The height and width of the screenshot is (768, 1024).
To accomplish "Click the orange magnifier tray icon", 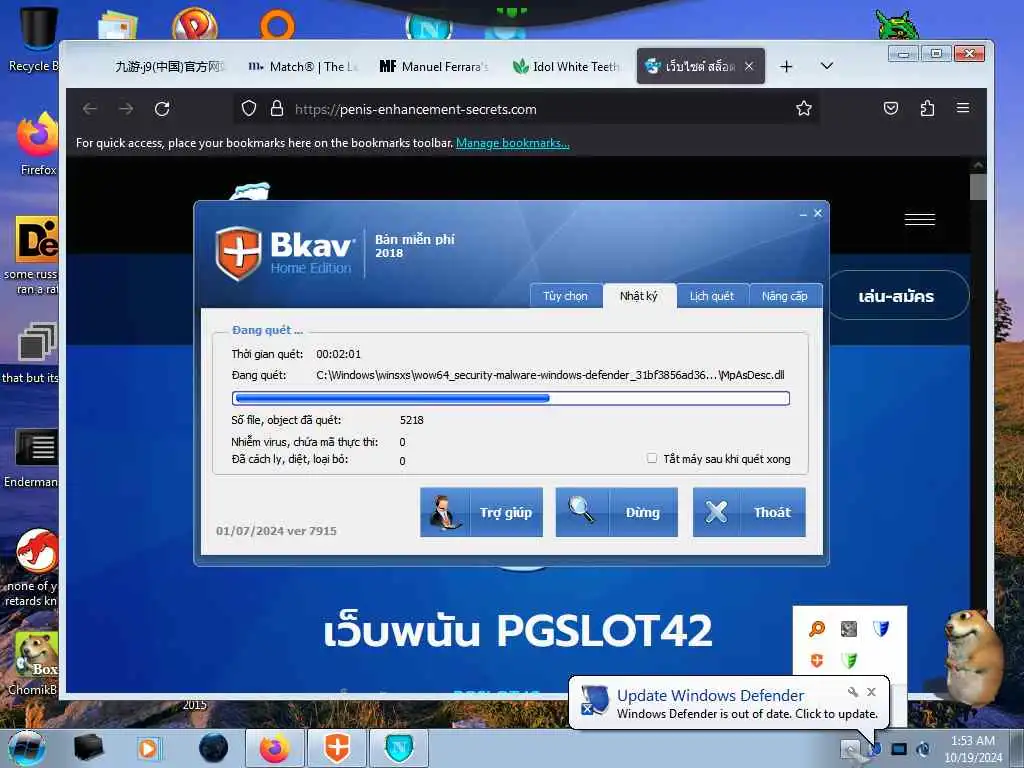I will [816, 629].
